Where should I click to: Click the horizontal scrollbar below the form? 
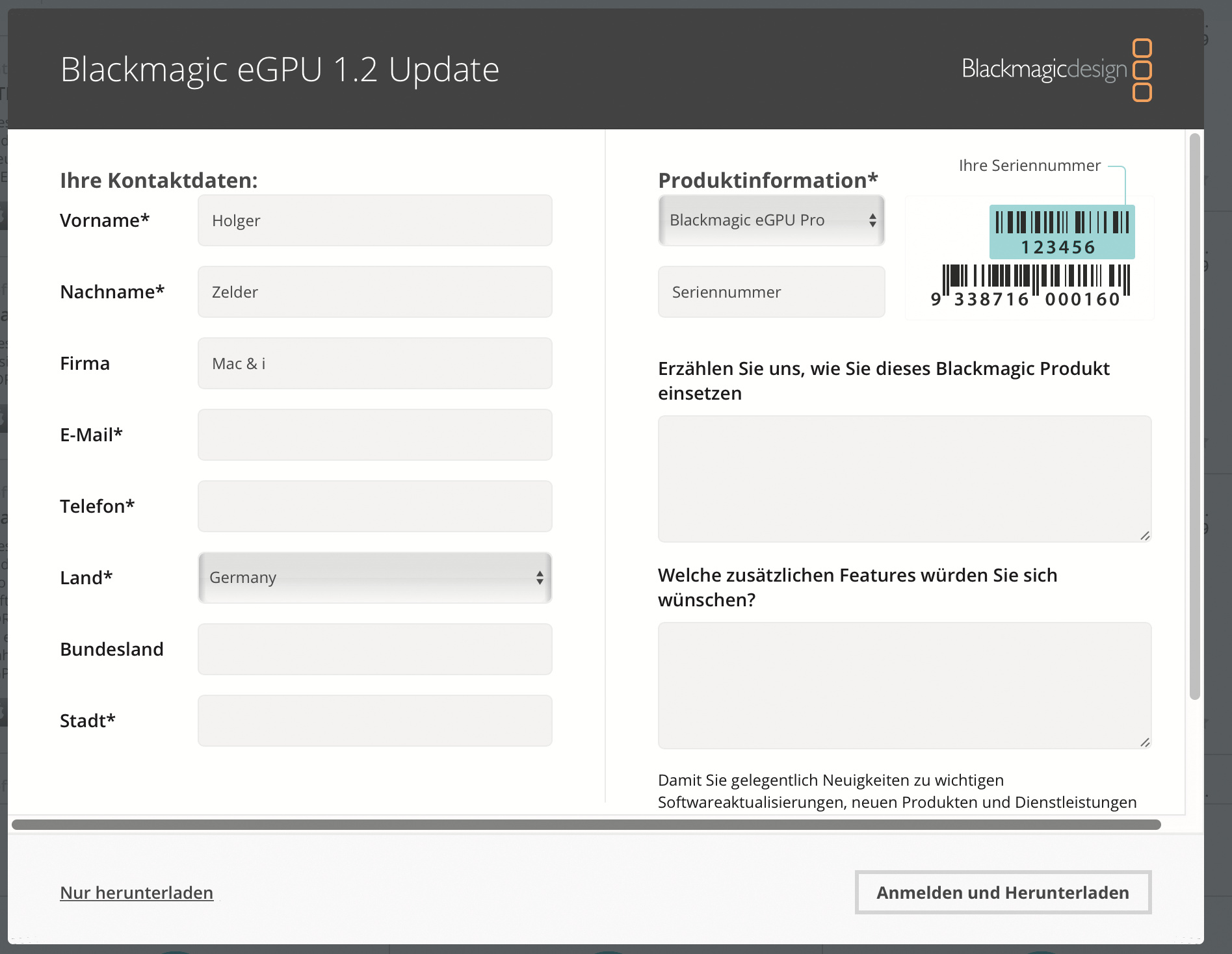(x=586, y=825)
